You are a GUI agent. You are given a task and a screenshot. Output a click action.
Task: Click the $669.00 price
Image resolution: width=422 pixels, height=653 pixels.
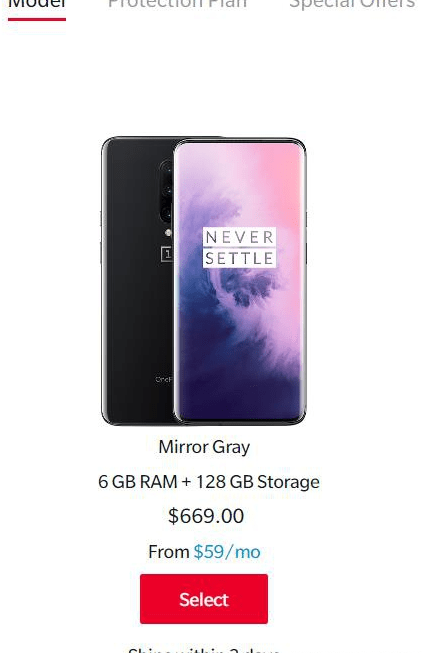pyautogui.click(x=206, y=516)
